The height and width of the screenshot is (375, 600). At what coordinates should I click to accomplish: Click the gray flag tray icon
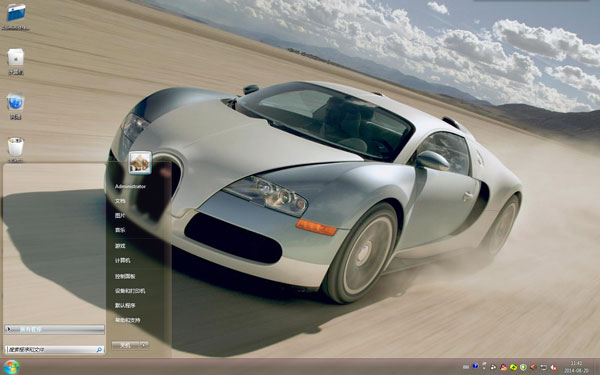[x=484, y=365]
